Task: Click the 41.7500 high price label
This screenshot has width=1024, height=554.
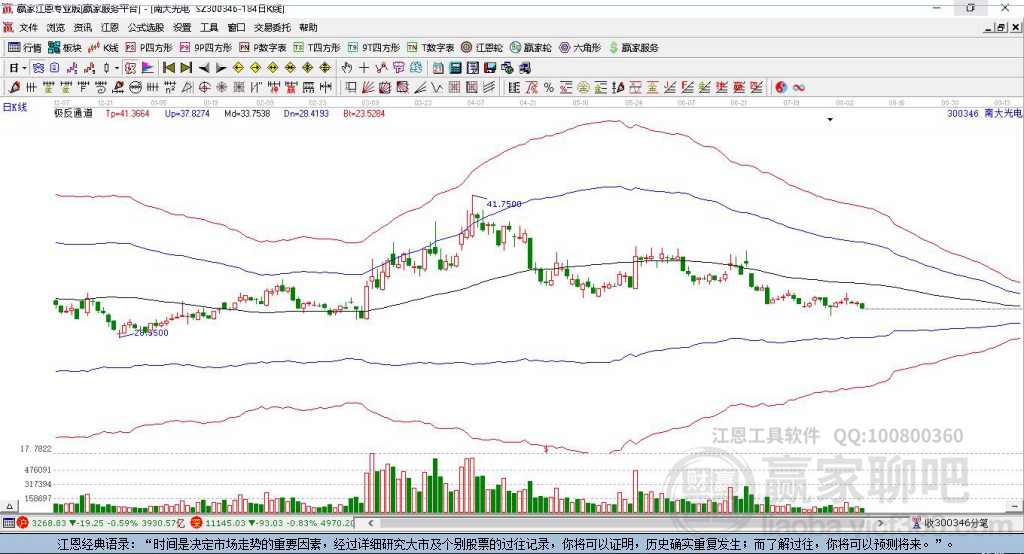Action: [x=504, y=204]
